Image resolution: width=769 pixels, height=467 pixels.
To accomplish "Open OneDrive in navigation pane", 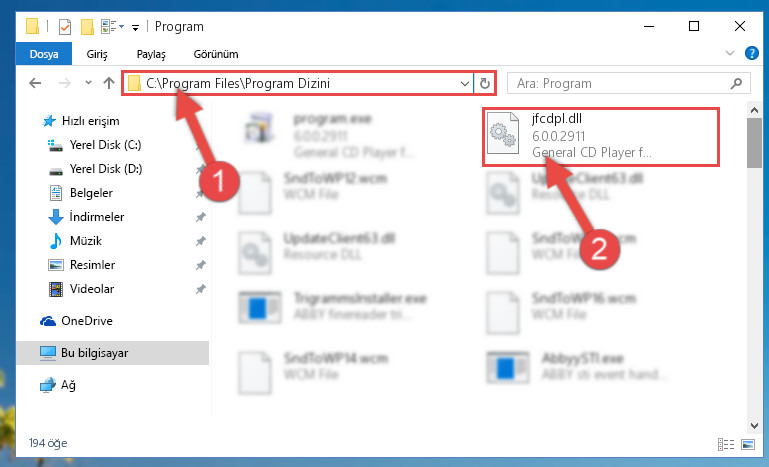I will [87, 321].
